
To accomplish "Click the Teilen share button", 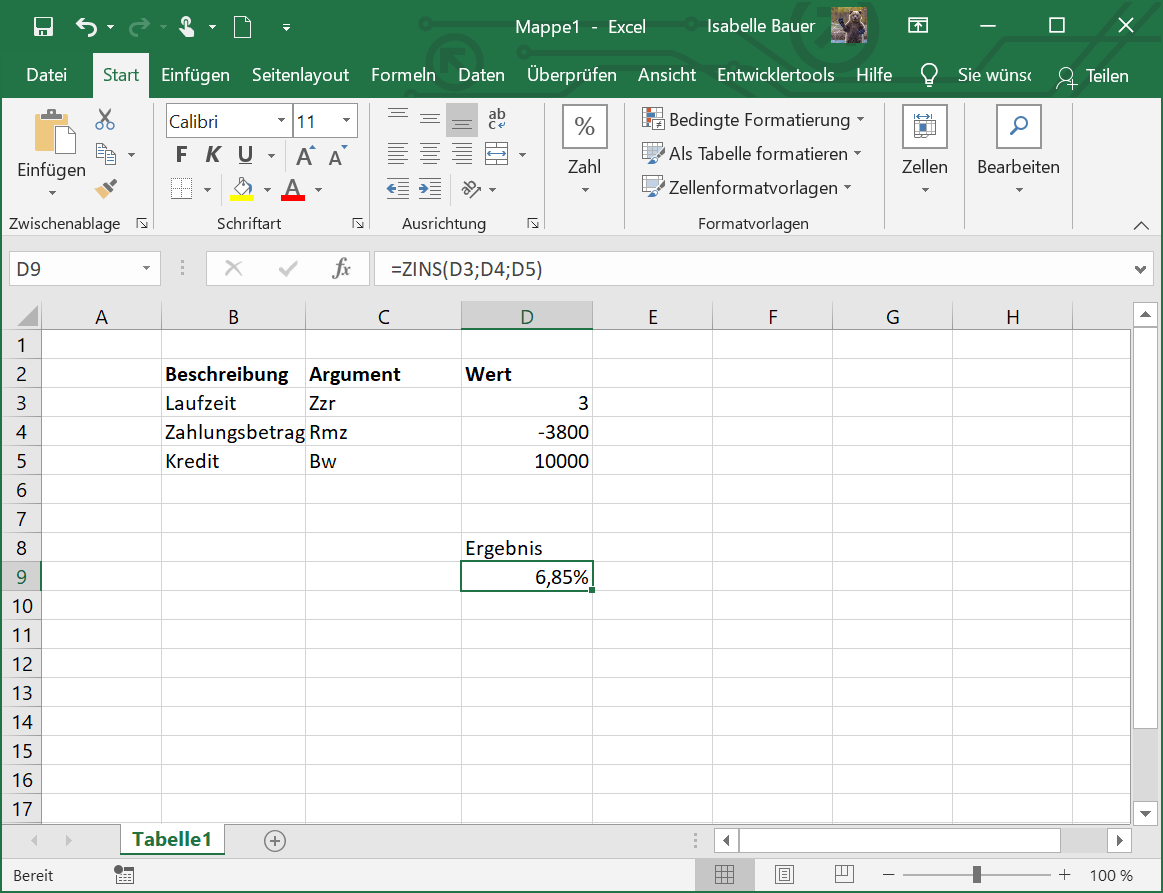I will pyautogui.click(x=1093, y=76).
